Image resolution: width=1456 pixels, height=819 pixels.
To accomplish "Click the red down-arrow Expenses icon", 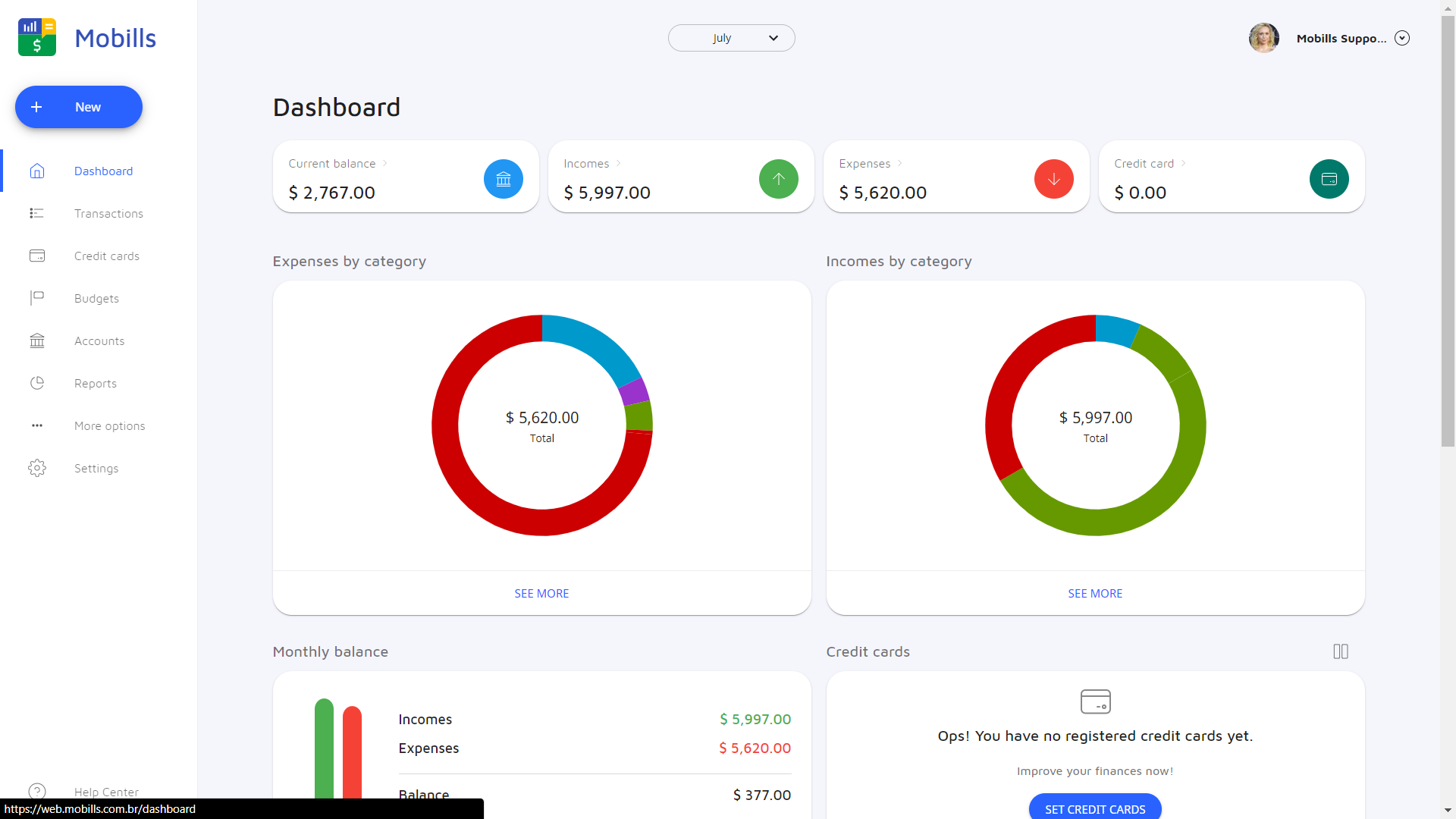I will click(1054, 179).
